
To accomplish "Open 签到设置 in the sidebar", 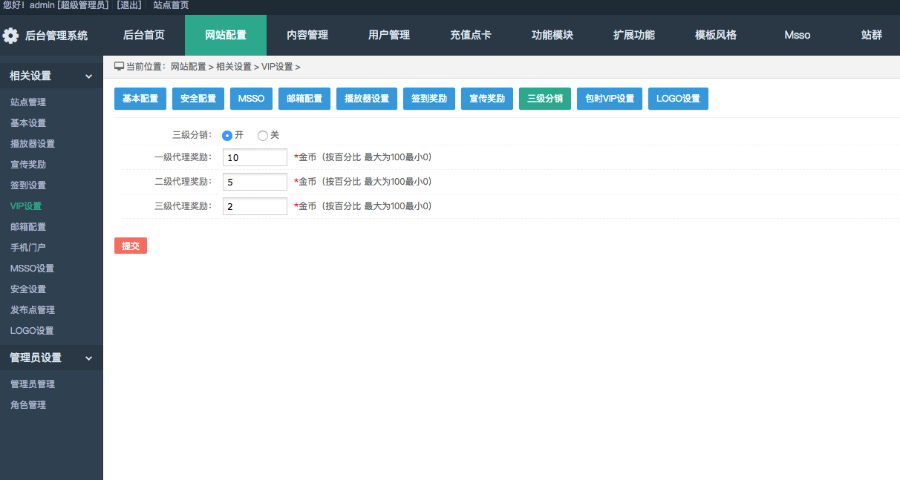I will point(28,185).
